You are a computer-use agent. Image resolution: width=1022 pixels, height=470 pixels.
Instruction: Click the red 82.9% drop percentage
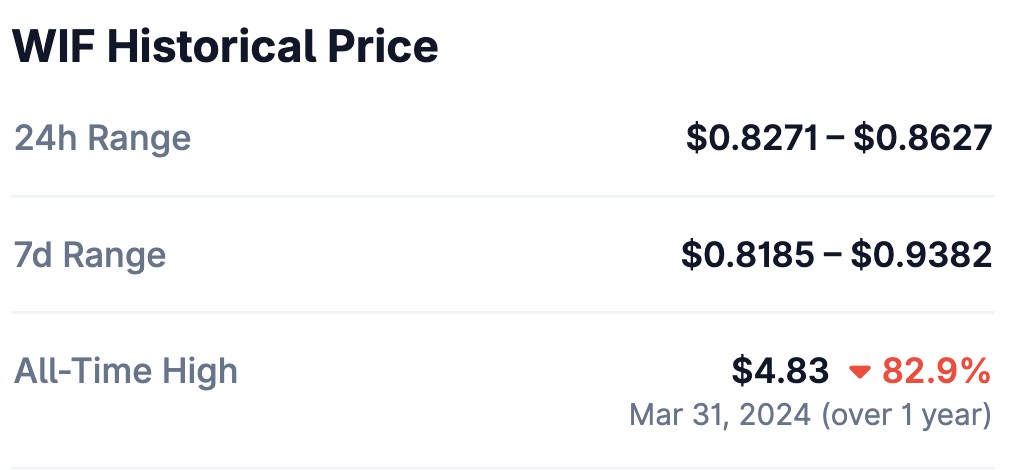click(x=936, y=372)
